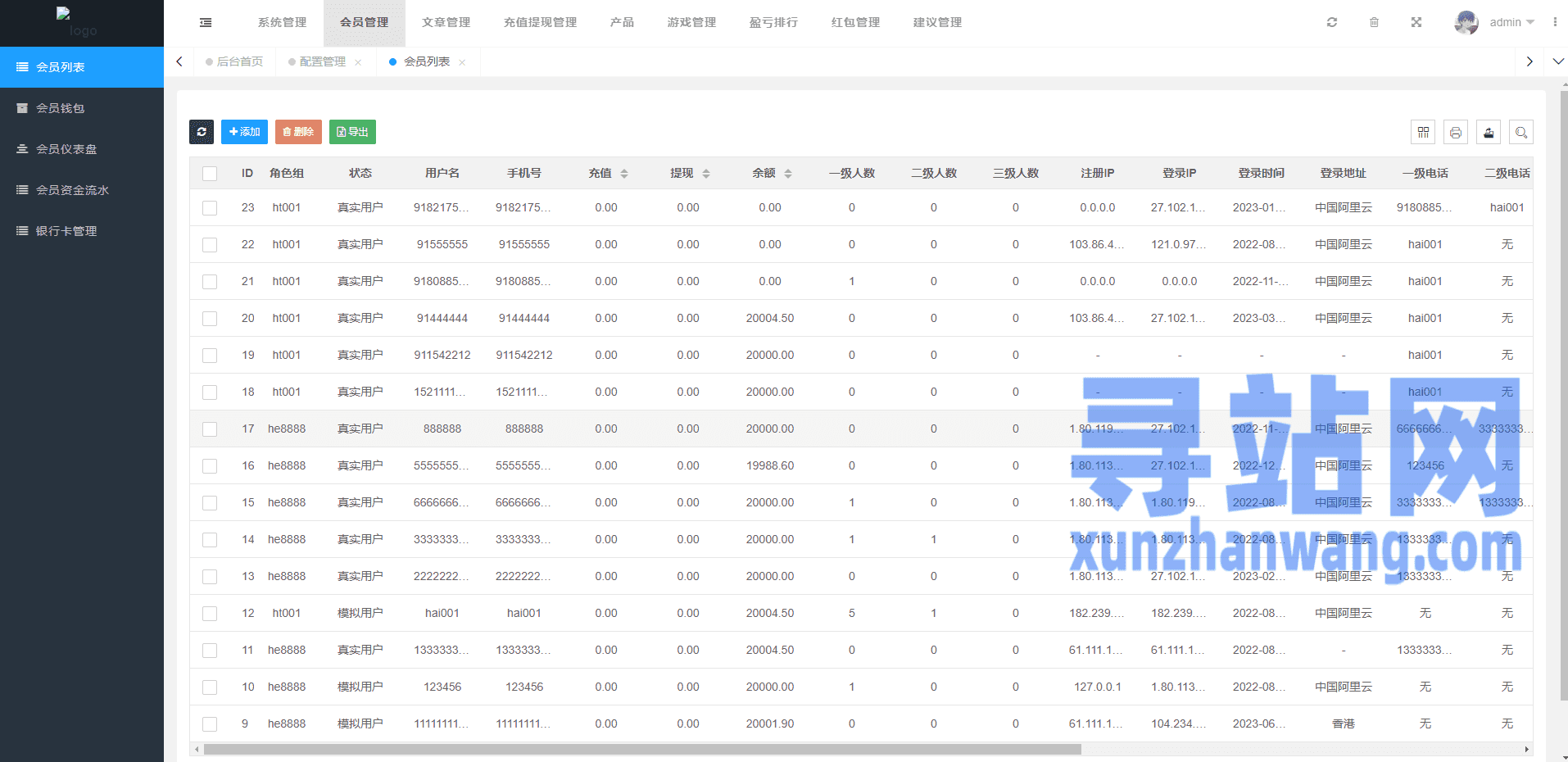1568x762 pixels.
Task: Click the sidebar collapse hamburger icon
Action: click(x=206, y=23)
